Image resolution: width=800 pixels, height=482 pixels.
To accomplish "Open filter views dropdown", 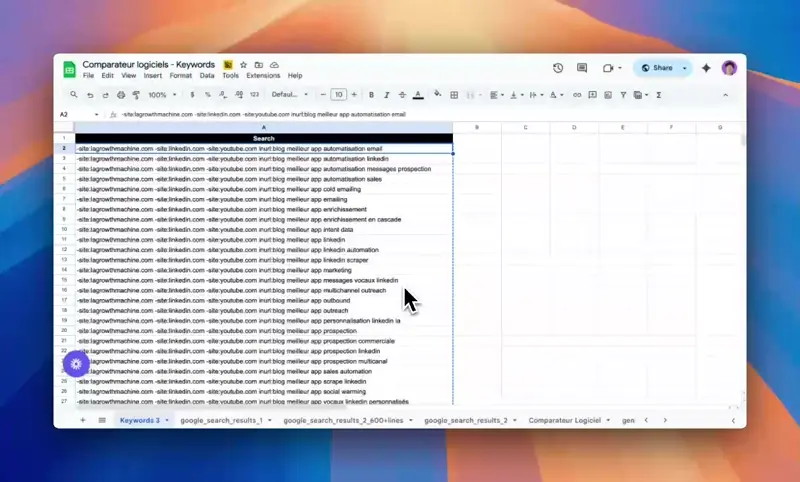I will point(640,95).
